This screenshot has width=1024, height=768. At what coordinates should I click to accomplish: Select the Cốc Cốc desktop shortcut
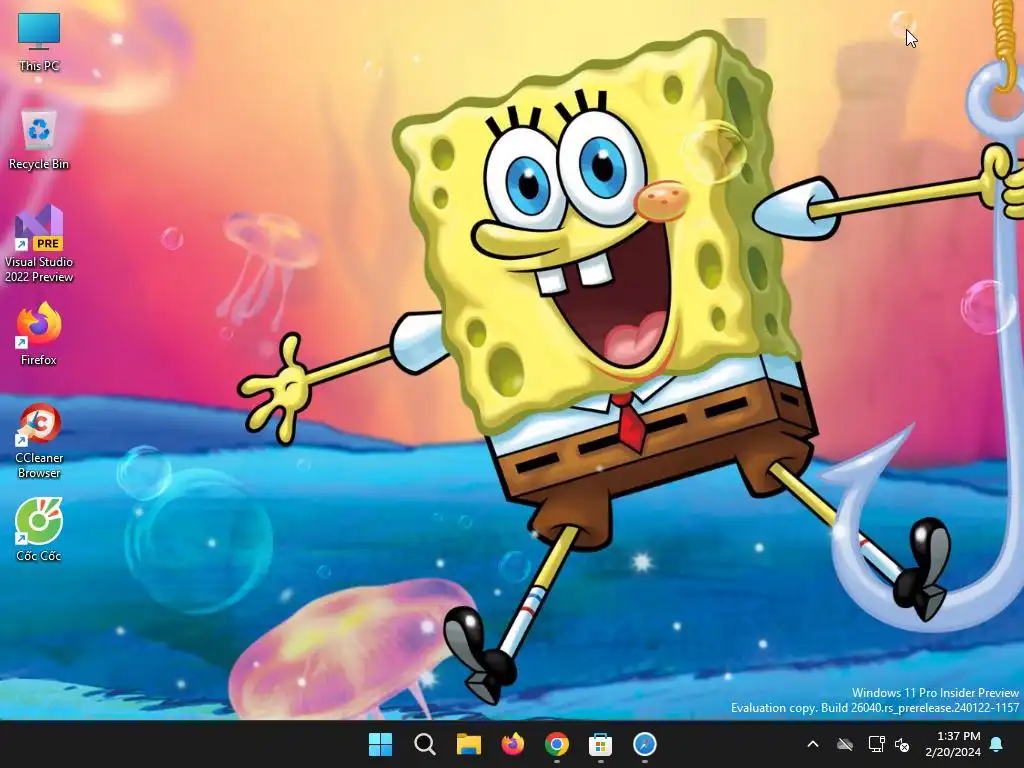coord(39,530)
